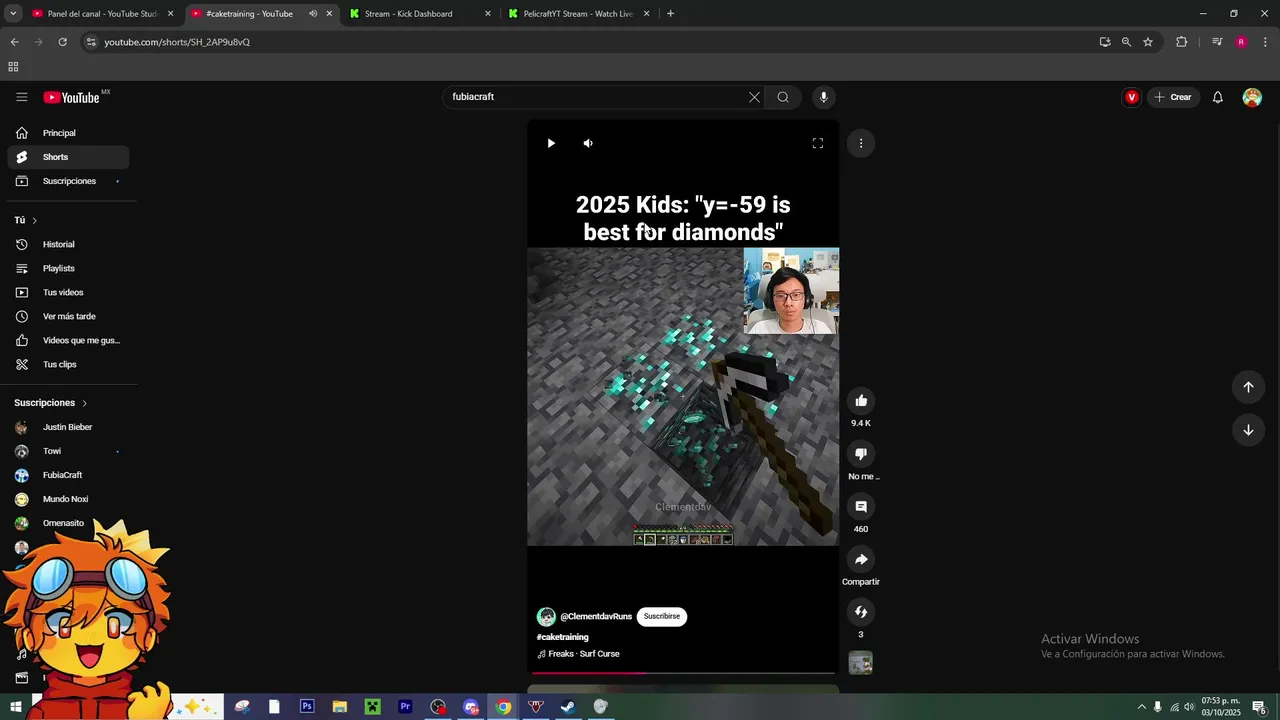This screenshot has width=1280, height=720.
Task: Open YouTube notifications bell
Action: click(x=1218, y=97)
